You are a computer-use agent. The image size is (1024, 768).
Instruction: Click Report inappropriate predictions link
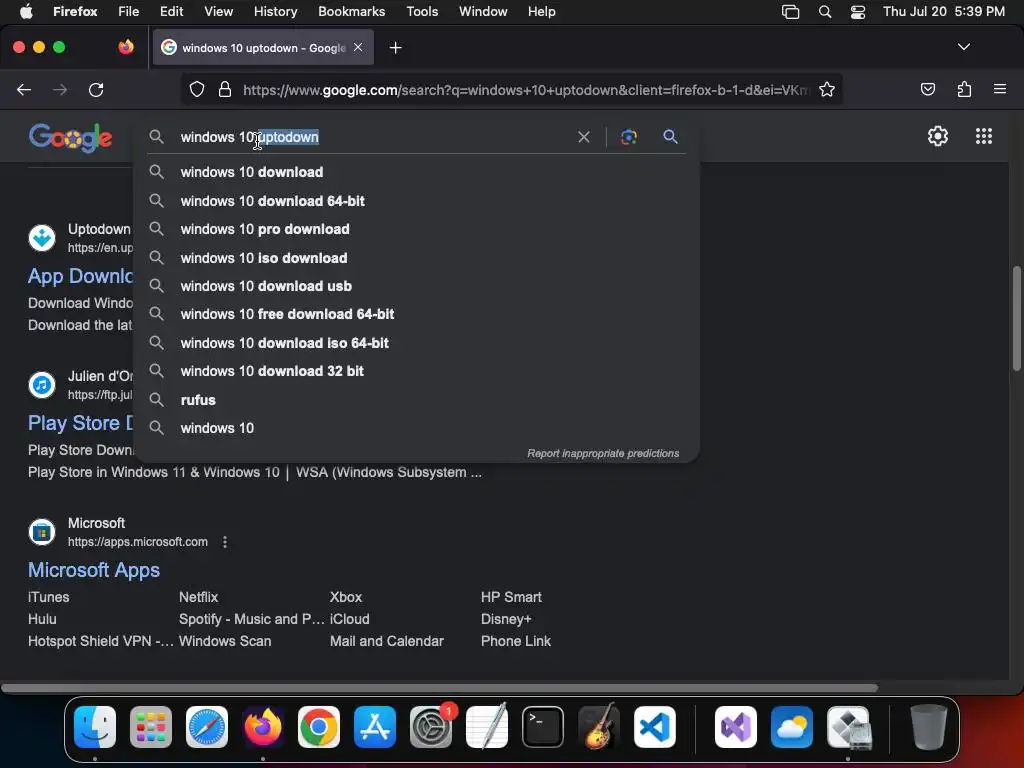tap(603, 453)
